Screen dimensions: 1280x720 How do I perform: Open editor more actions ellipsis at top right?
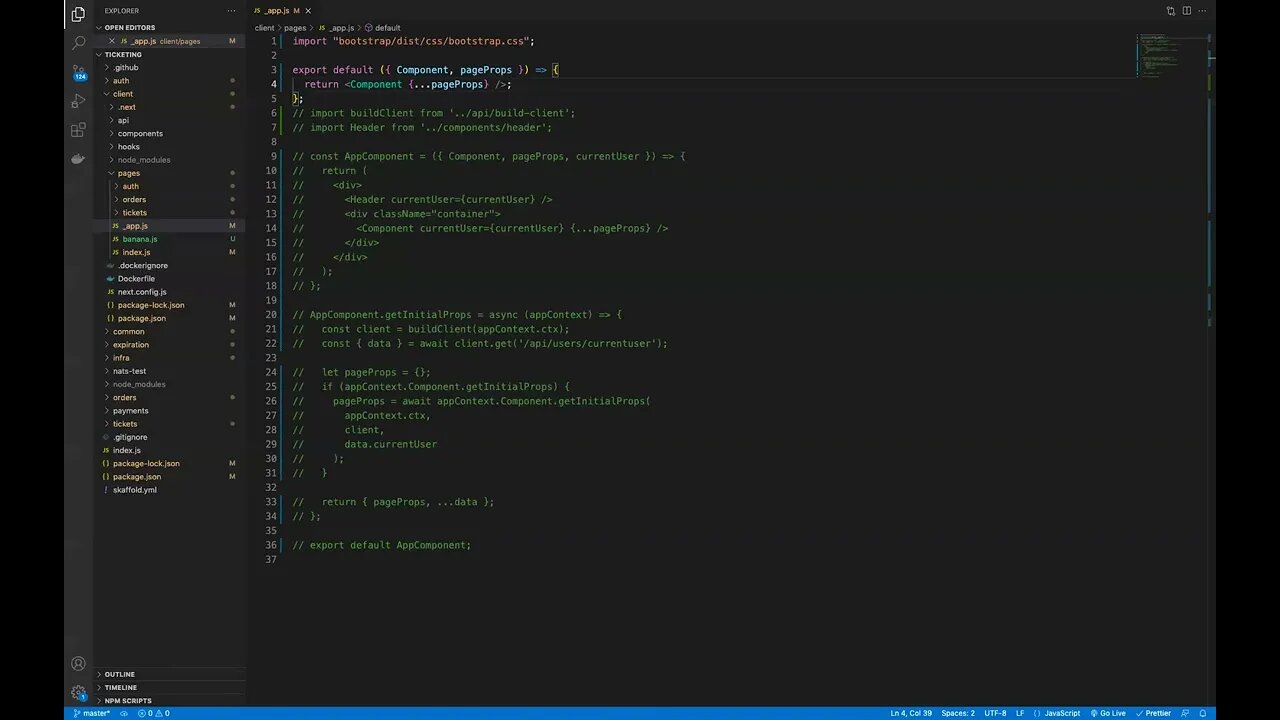[1203, 11]
